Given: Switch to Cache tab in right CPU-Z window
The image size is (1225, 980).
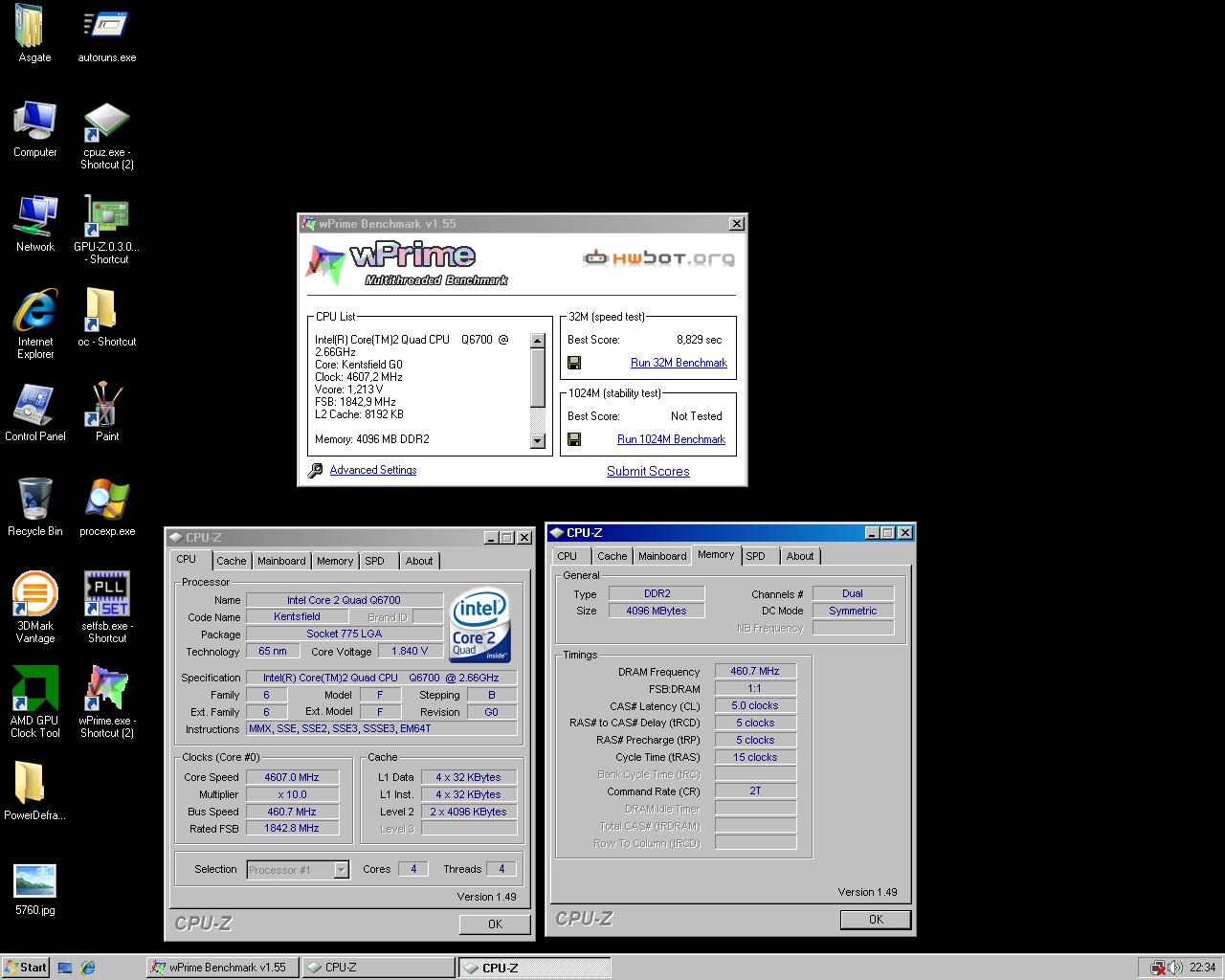Looking at the screenshot, I should [x=612, y=556].
